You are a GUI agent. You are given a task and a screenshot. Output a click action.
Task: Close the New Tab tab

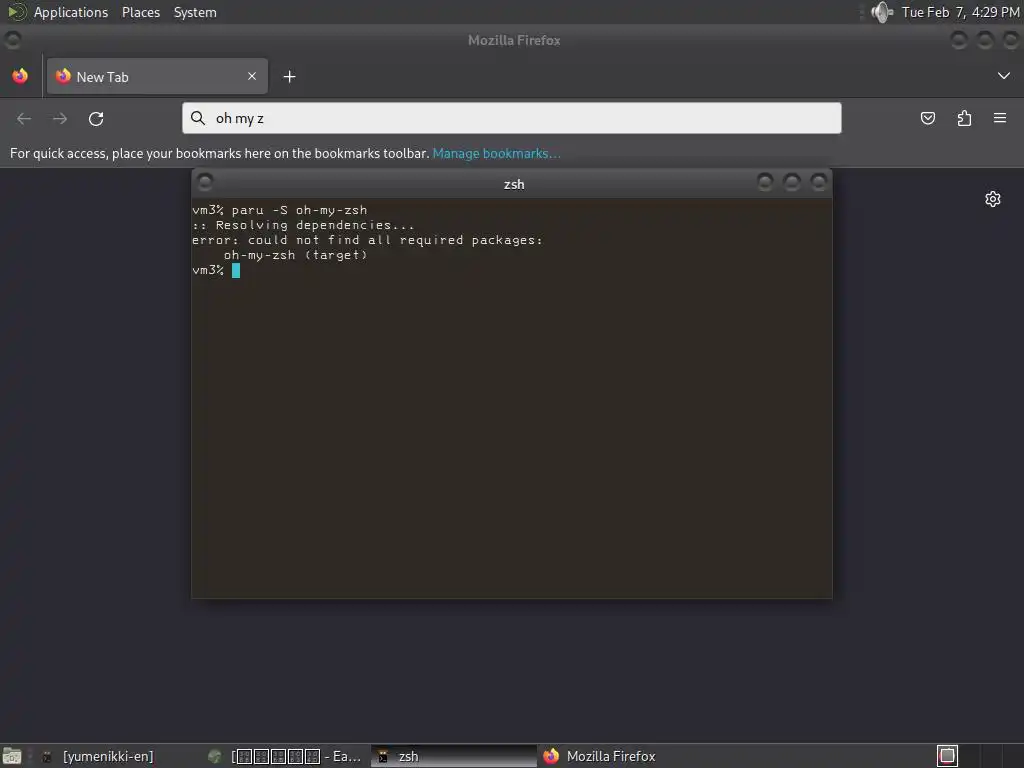pos(252,76)
